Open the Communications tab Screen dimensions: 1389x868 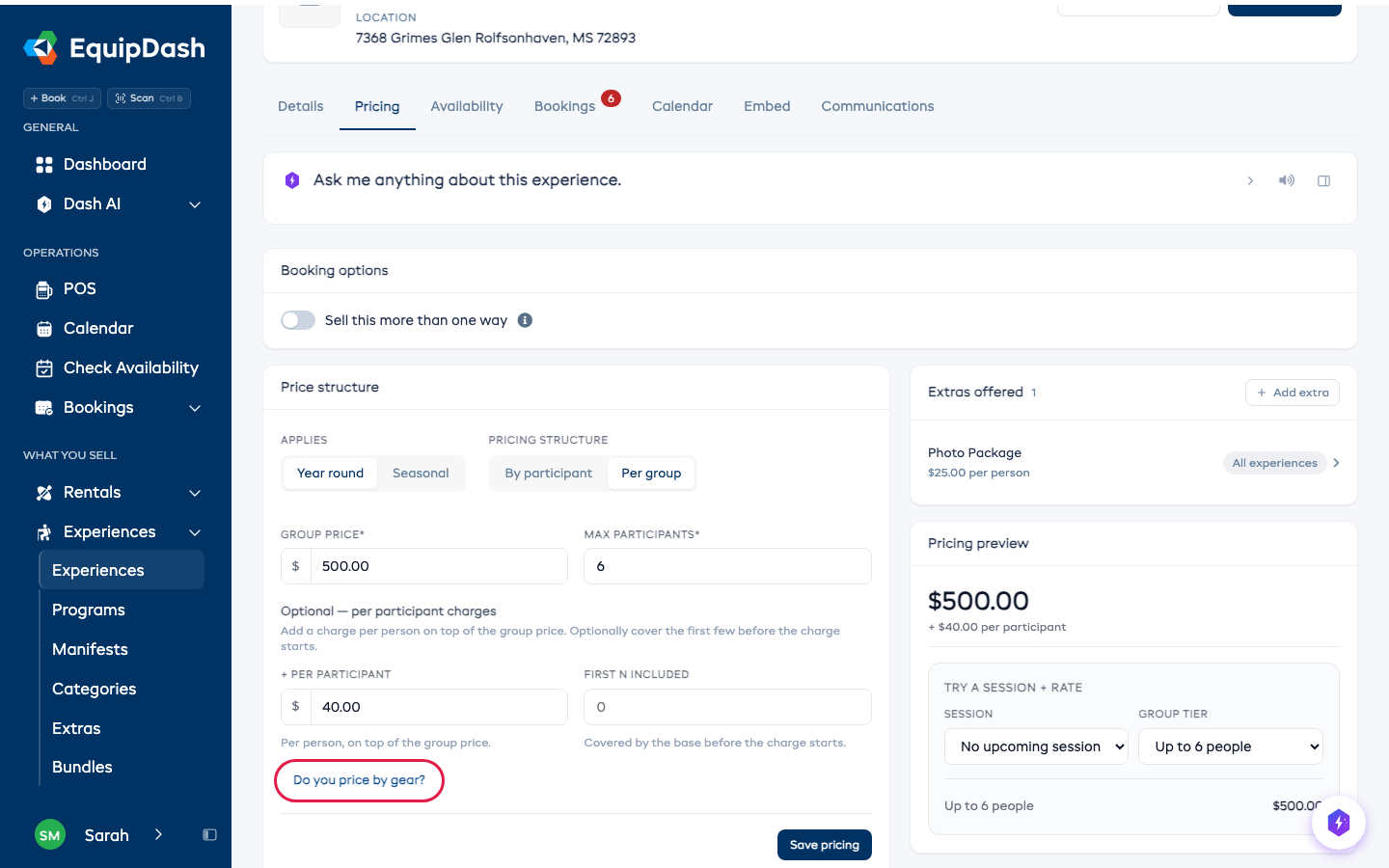click(878, 106)
